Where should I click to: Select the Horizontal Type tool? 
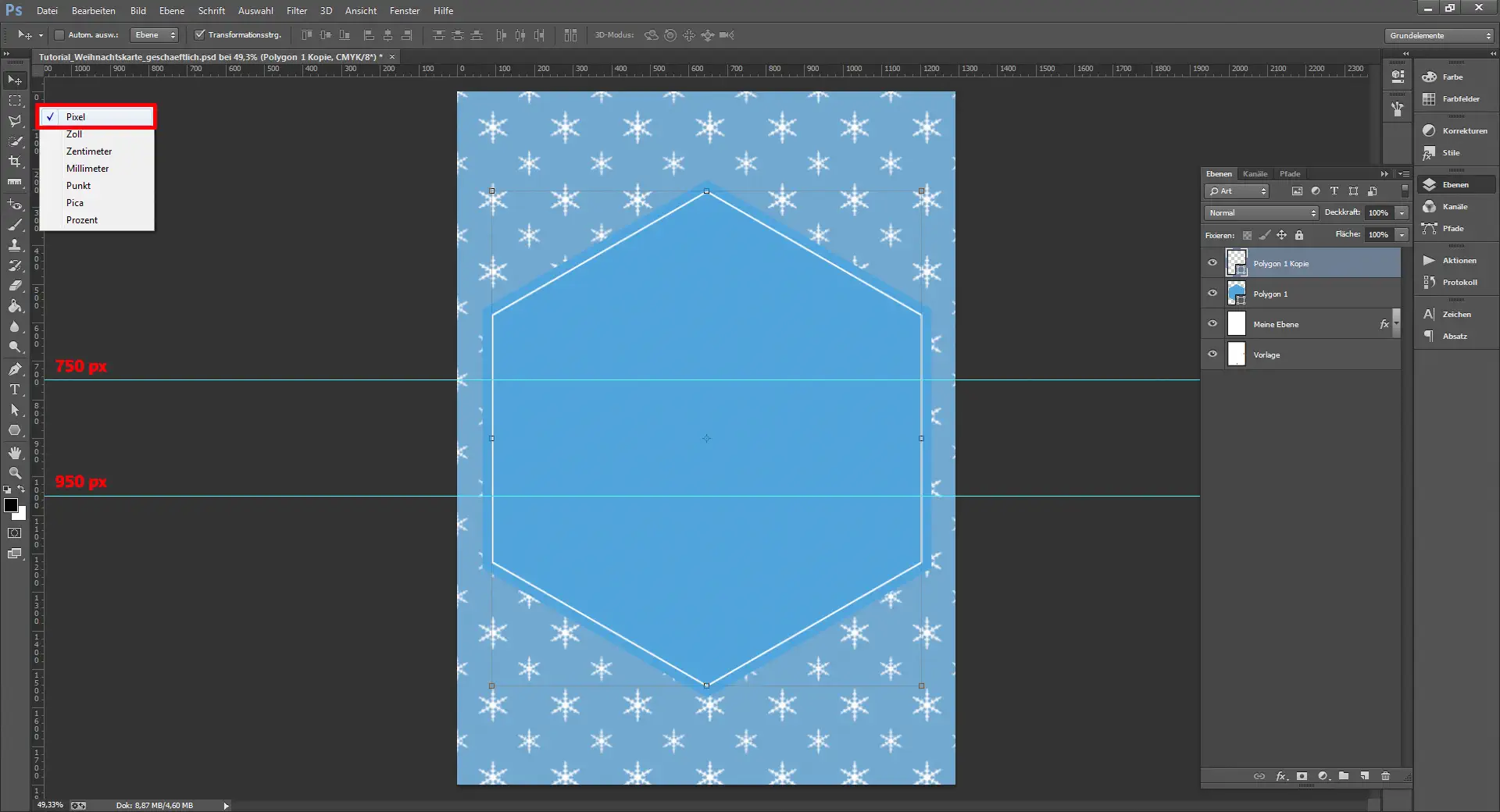[14, 390]
